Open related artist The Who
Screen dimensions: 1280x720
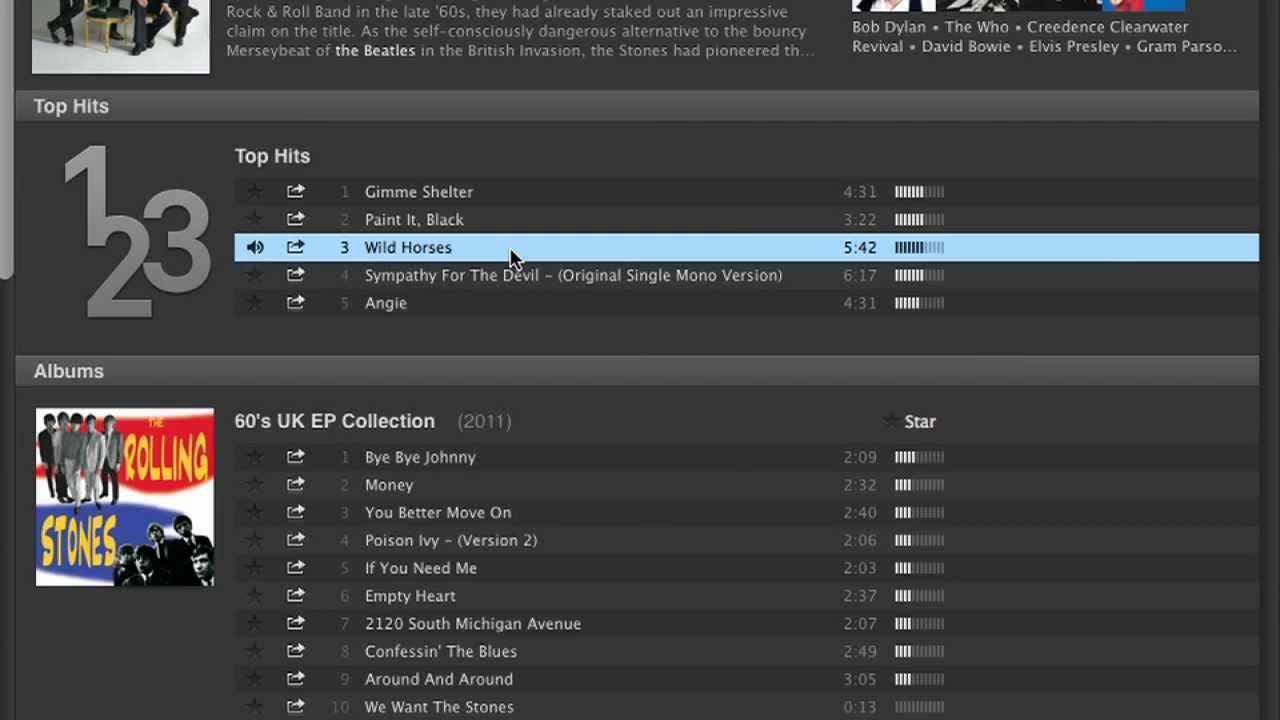(977, 27)
